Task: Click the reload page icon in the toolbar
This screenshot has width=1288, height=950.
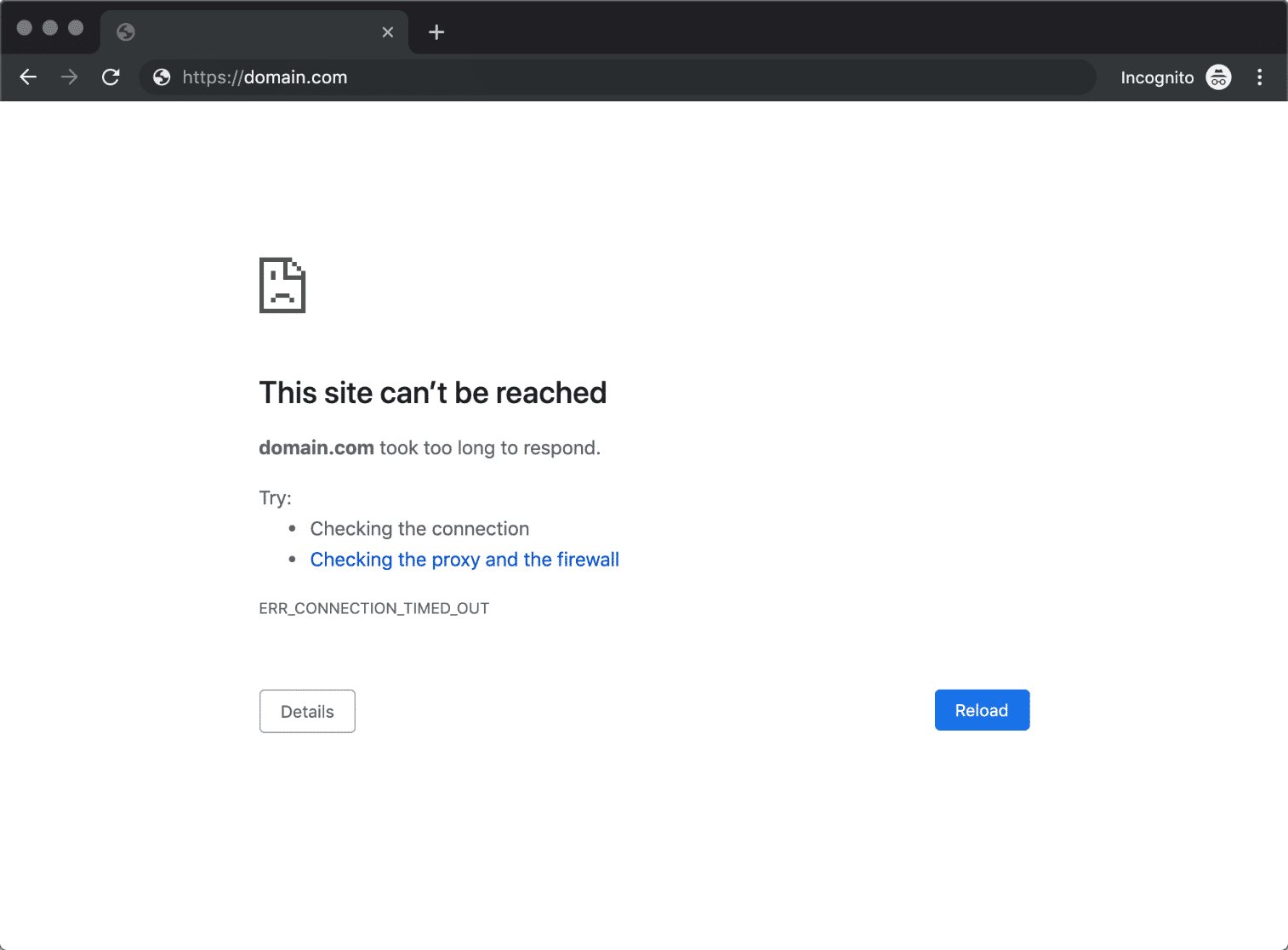Action: coord(111,77)
